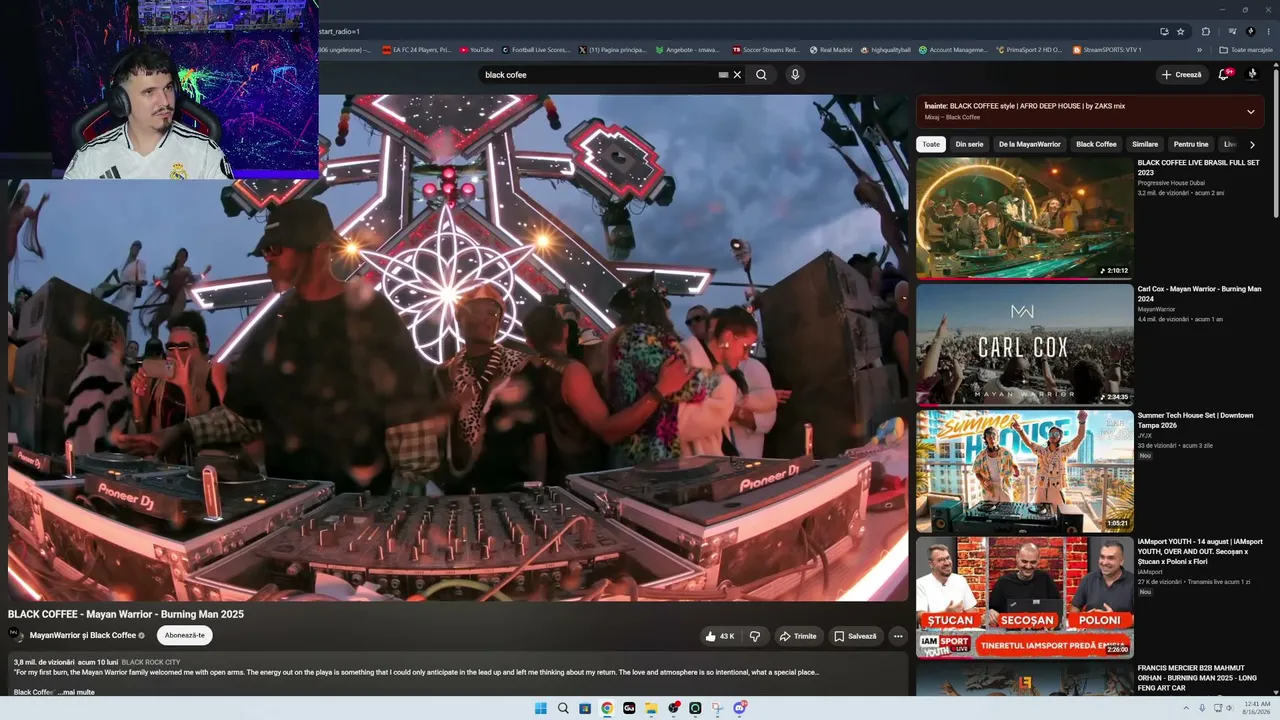The height and width of the screenshot is (720, 1280).
Task: Click the 'Summer Tech House Set' video title
Action: pyautogui.click(x=1195, y=420)
